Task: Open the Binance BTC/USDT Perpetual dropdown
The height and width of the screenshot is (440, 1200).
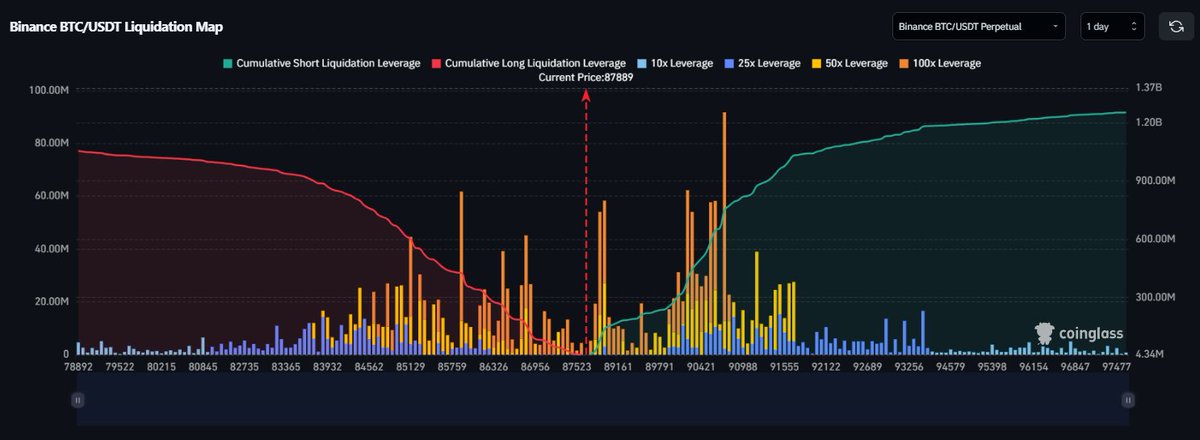Action: 979,26
